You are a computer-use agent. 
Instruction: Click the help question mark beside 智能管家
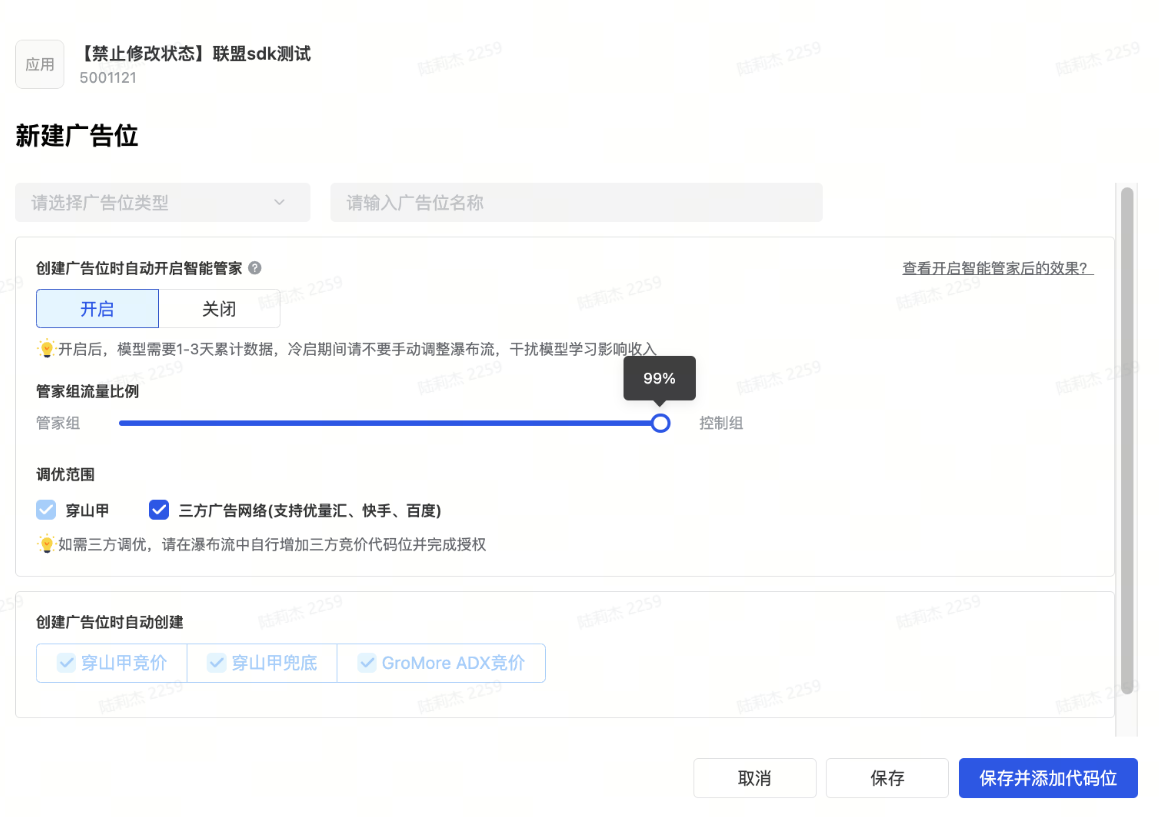tap(255, 268)
